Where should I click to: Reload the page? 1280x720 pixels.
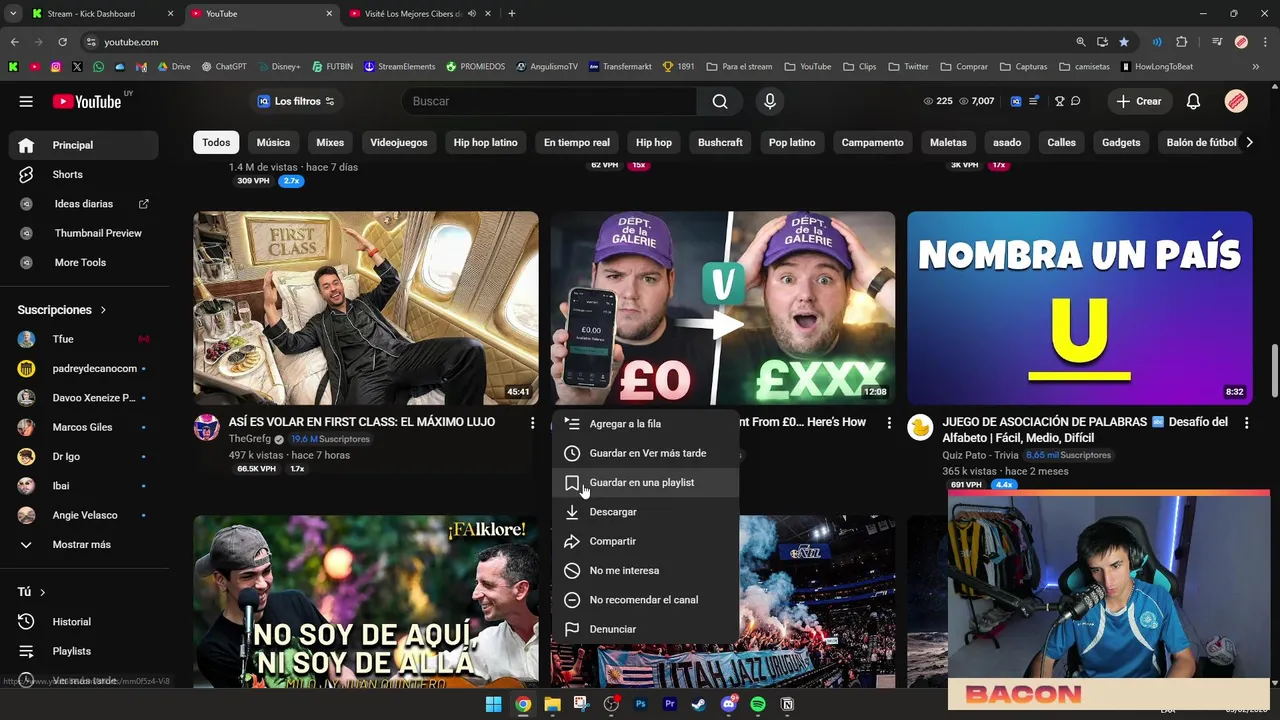coord(62,42)
